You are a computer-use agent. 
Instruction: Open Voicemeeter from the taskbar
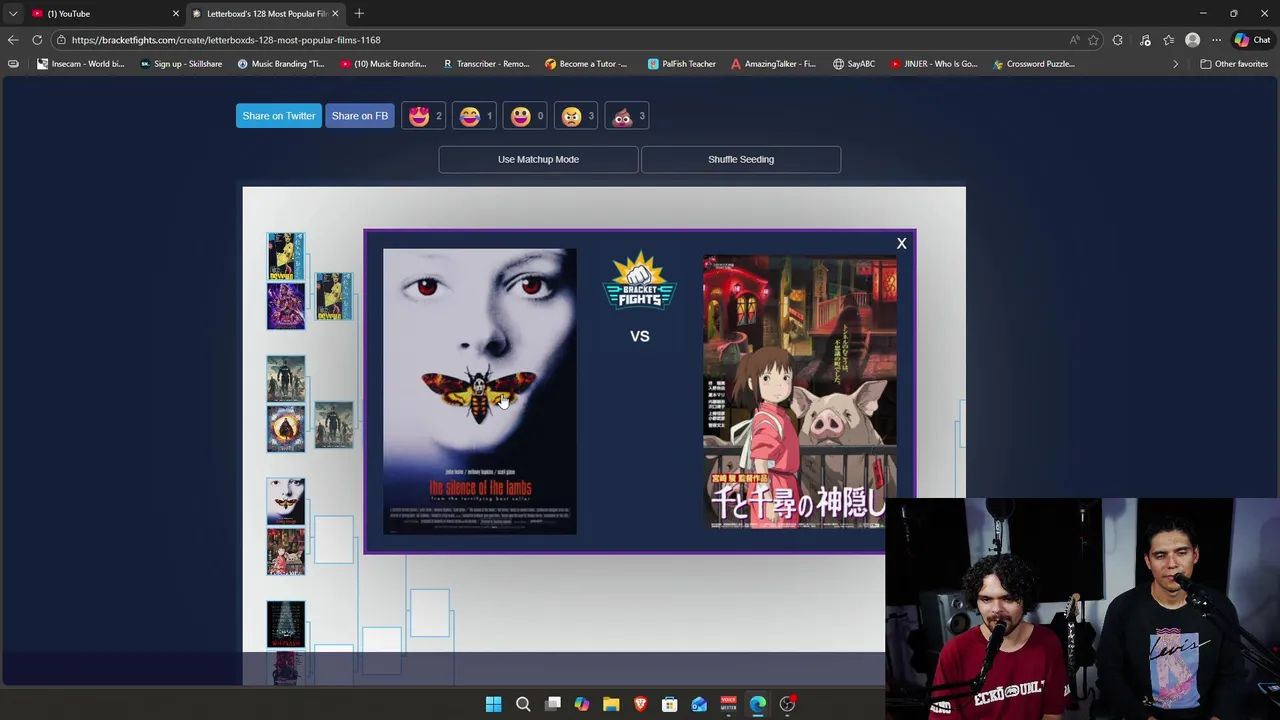729,704
